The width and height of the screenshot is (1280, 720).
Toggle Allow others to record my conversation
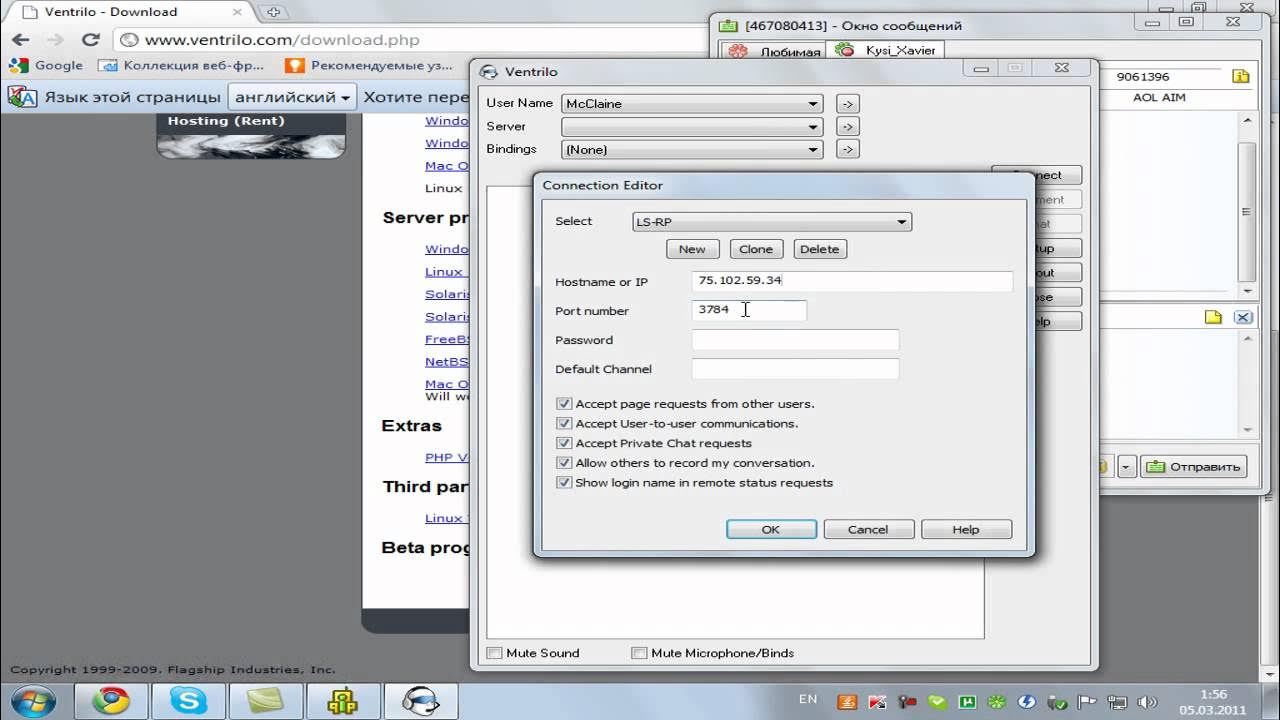coord(564,463)
